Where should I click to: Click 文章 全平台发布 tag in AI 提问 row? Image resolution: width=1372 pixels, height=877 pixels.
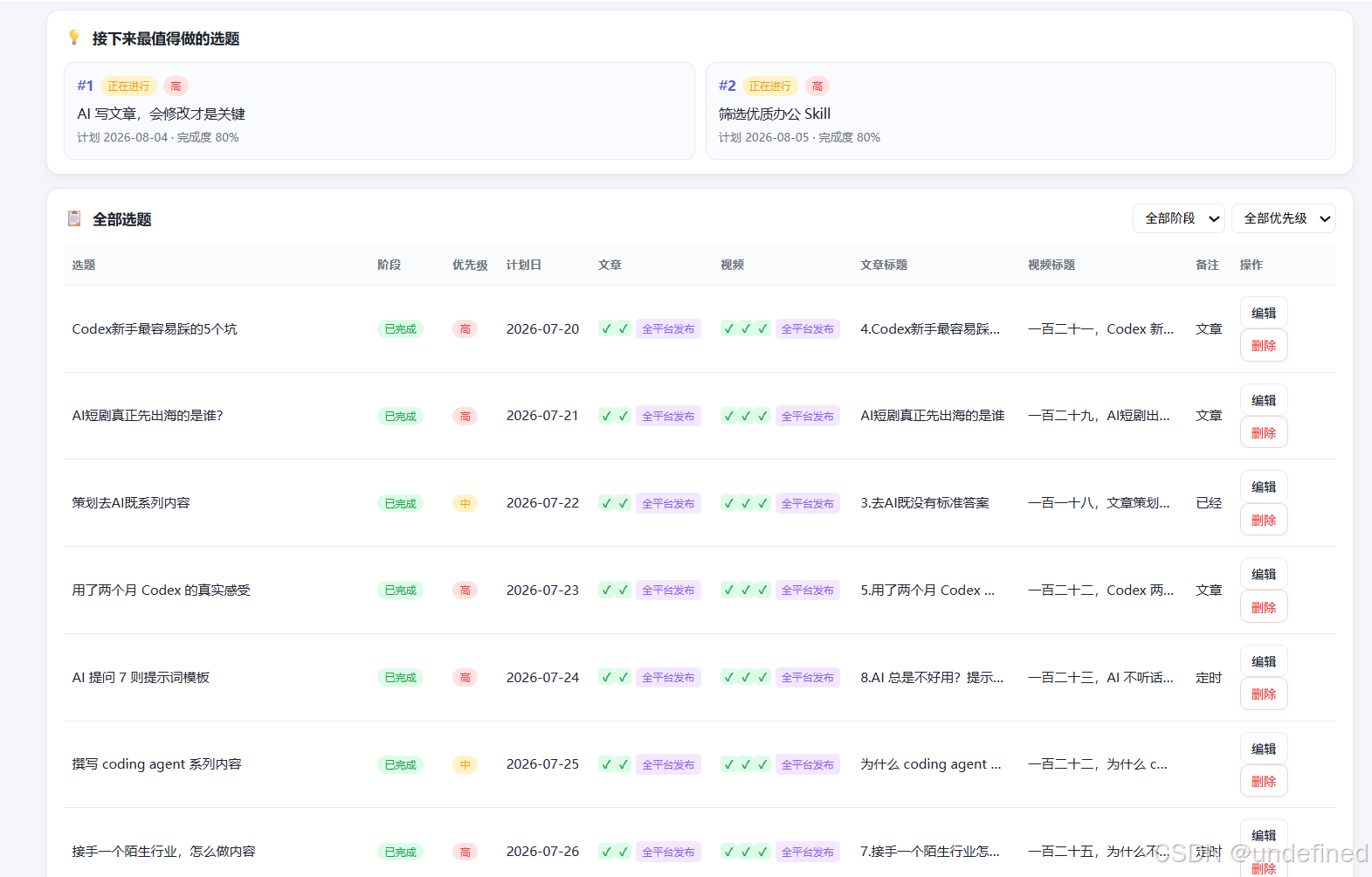click(668, 677)
